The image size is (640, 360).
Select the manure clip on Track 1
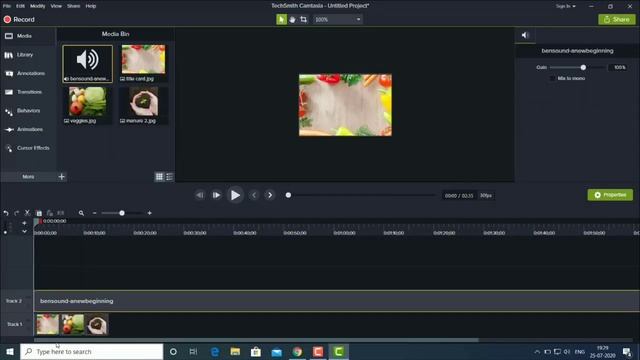(x=97, y=324)
